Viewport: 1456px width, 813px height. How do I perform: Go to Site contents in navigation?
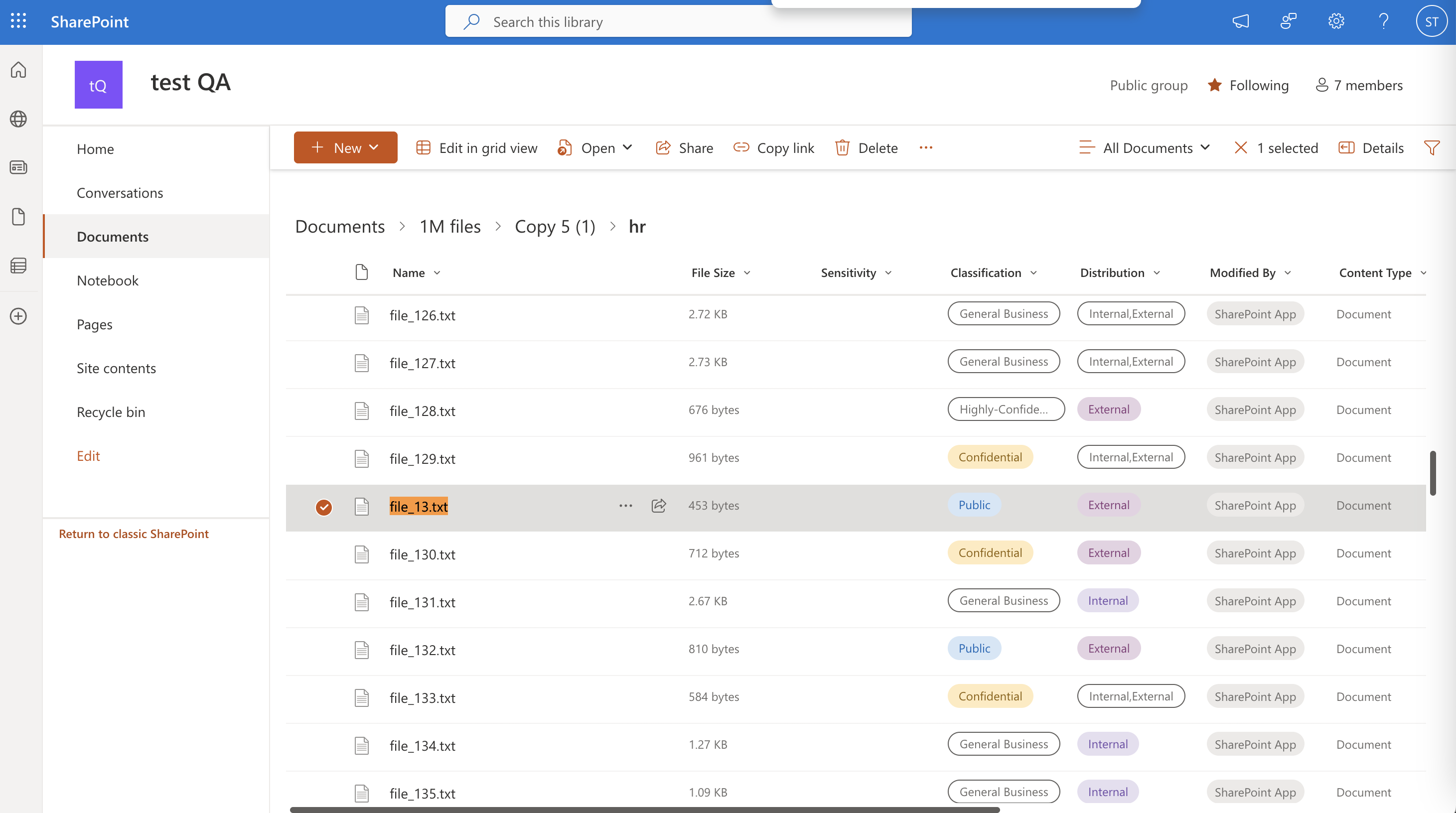pyautogui.click(x=117, y=368)
